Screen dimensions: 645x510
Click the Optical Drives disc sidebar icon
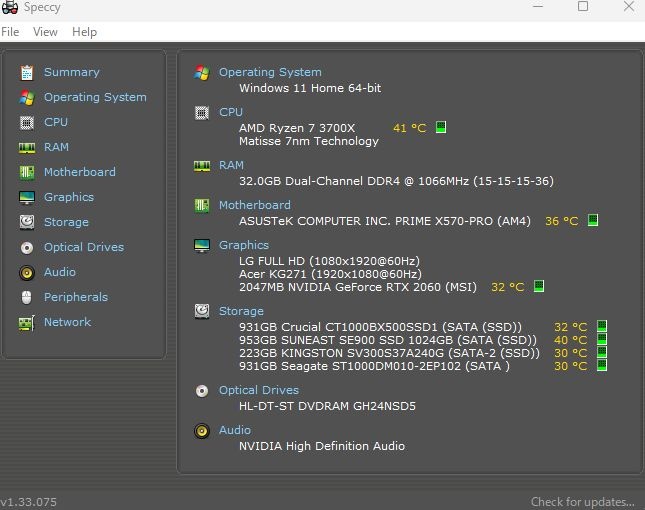pos(27,248)
